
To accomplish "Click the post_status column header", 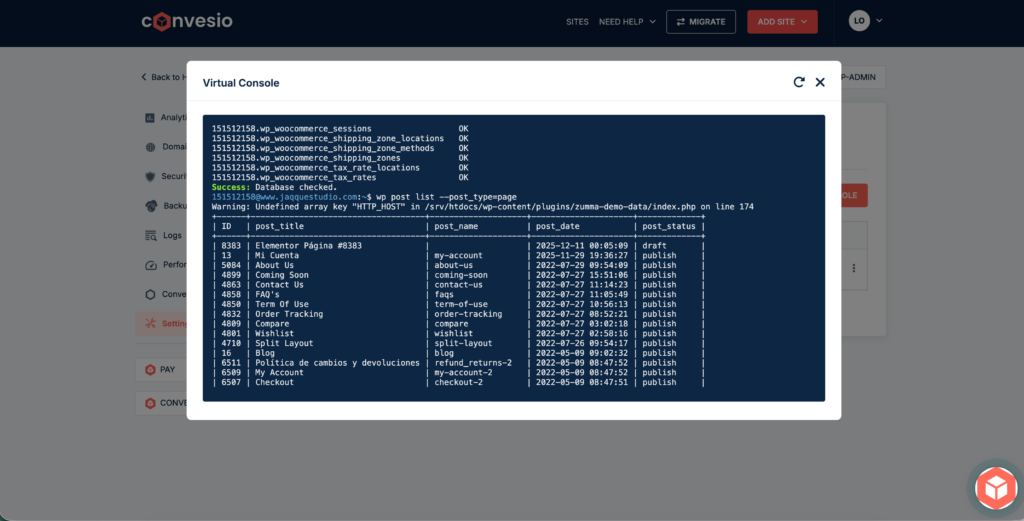I will coord(669,226).
